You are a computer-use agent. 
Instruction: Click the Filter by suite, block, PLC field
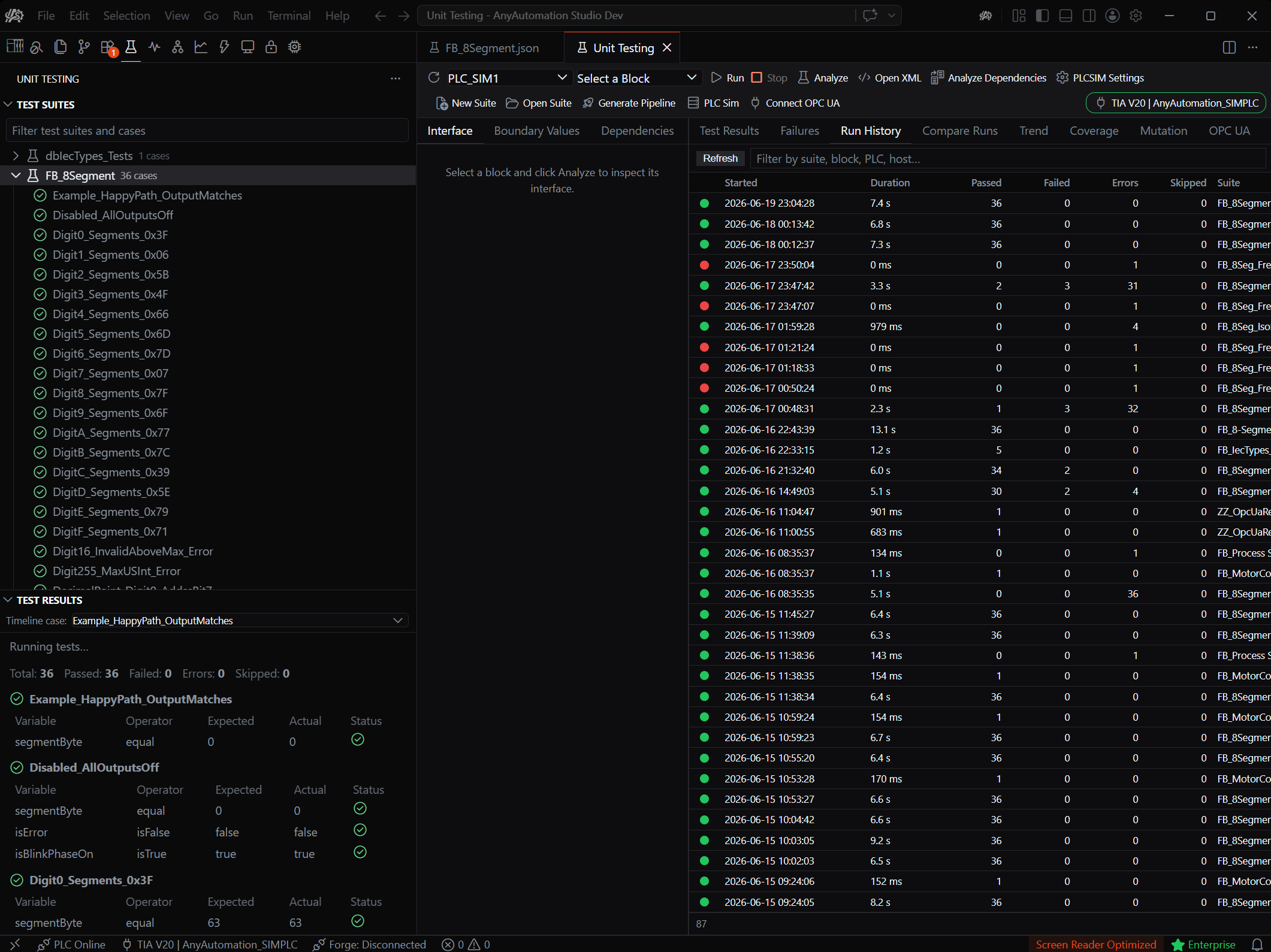1007,159
